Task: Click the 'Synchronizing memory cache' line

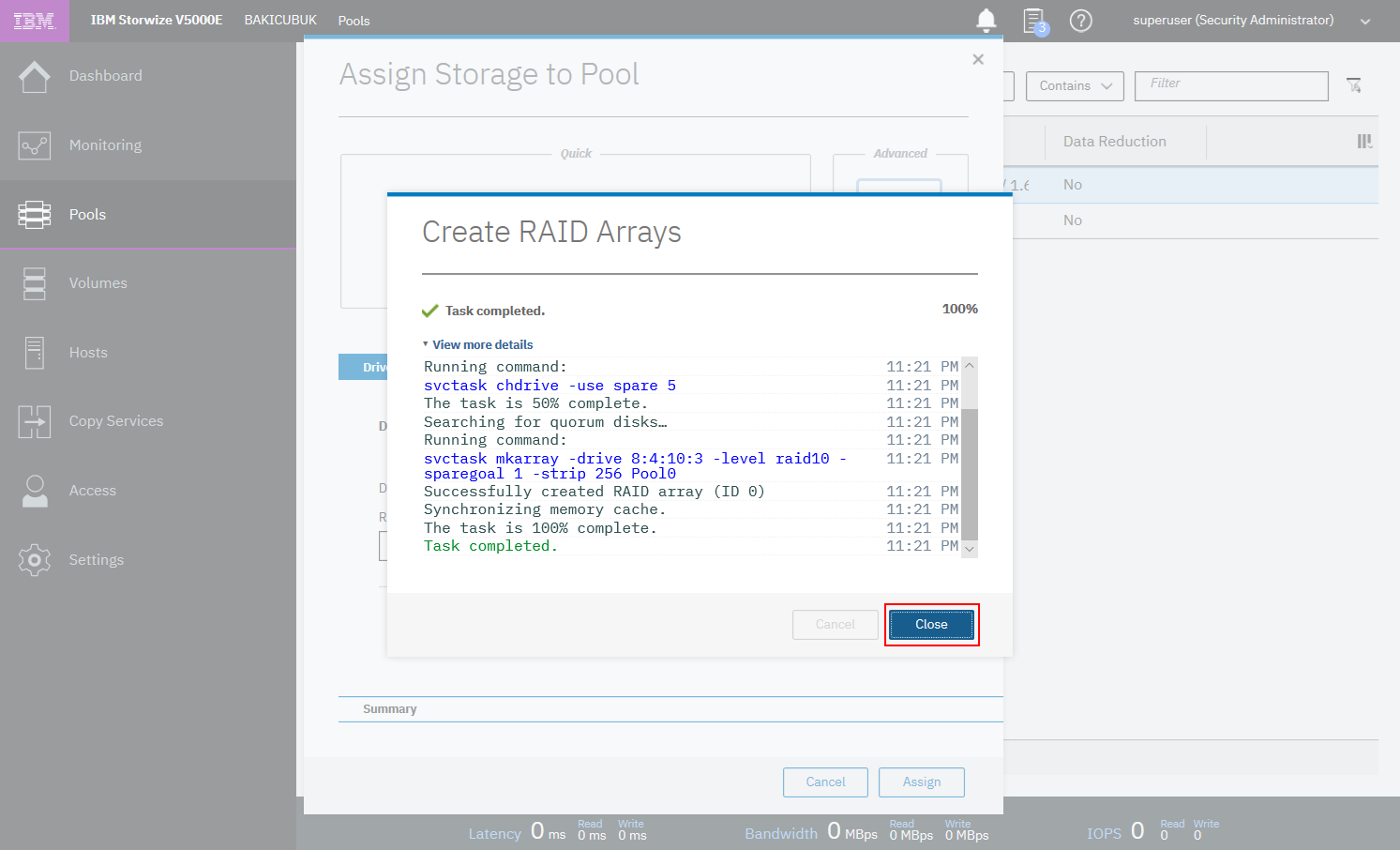Action: coord(545,509)
